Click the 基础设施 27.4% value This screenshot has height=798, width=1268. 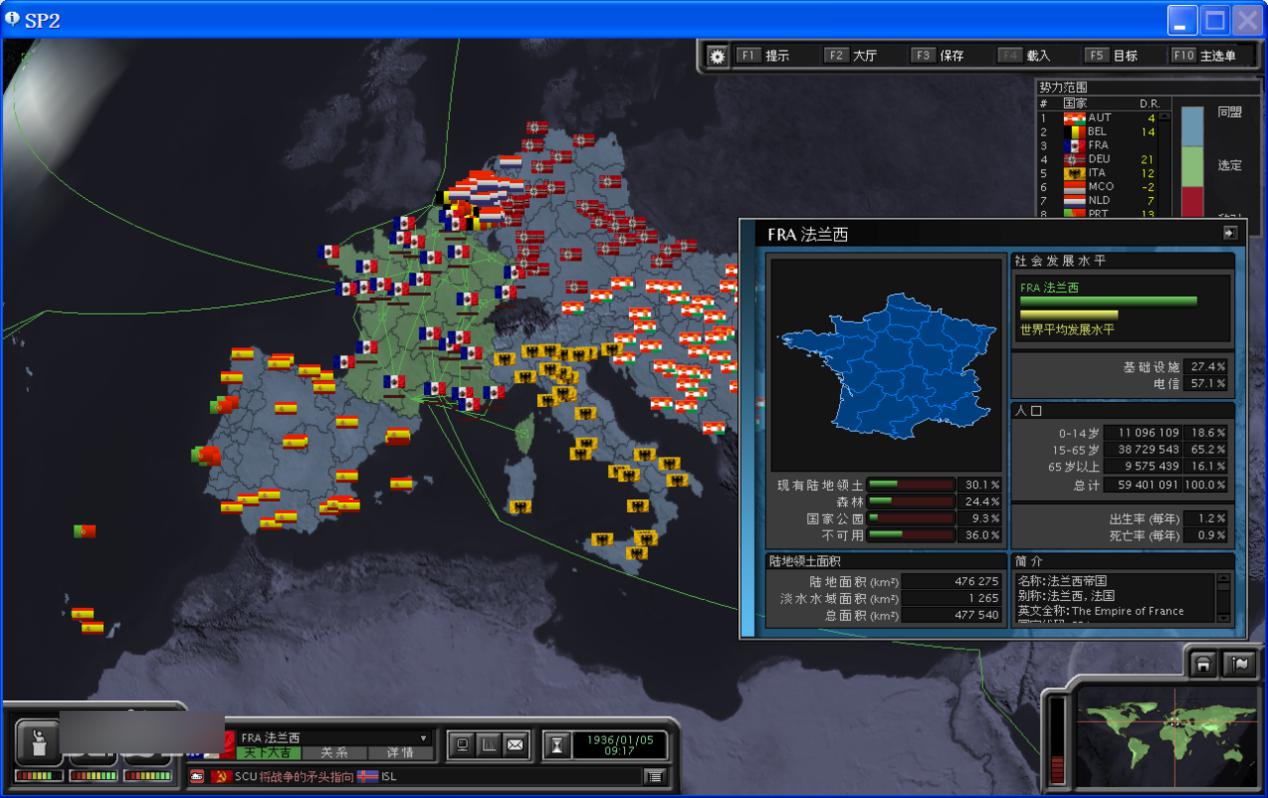coord(1207,368)
